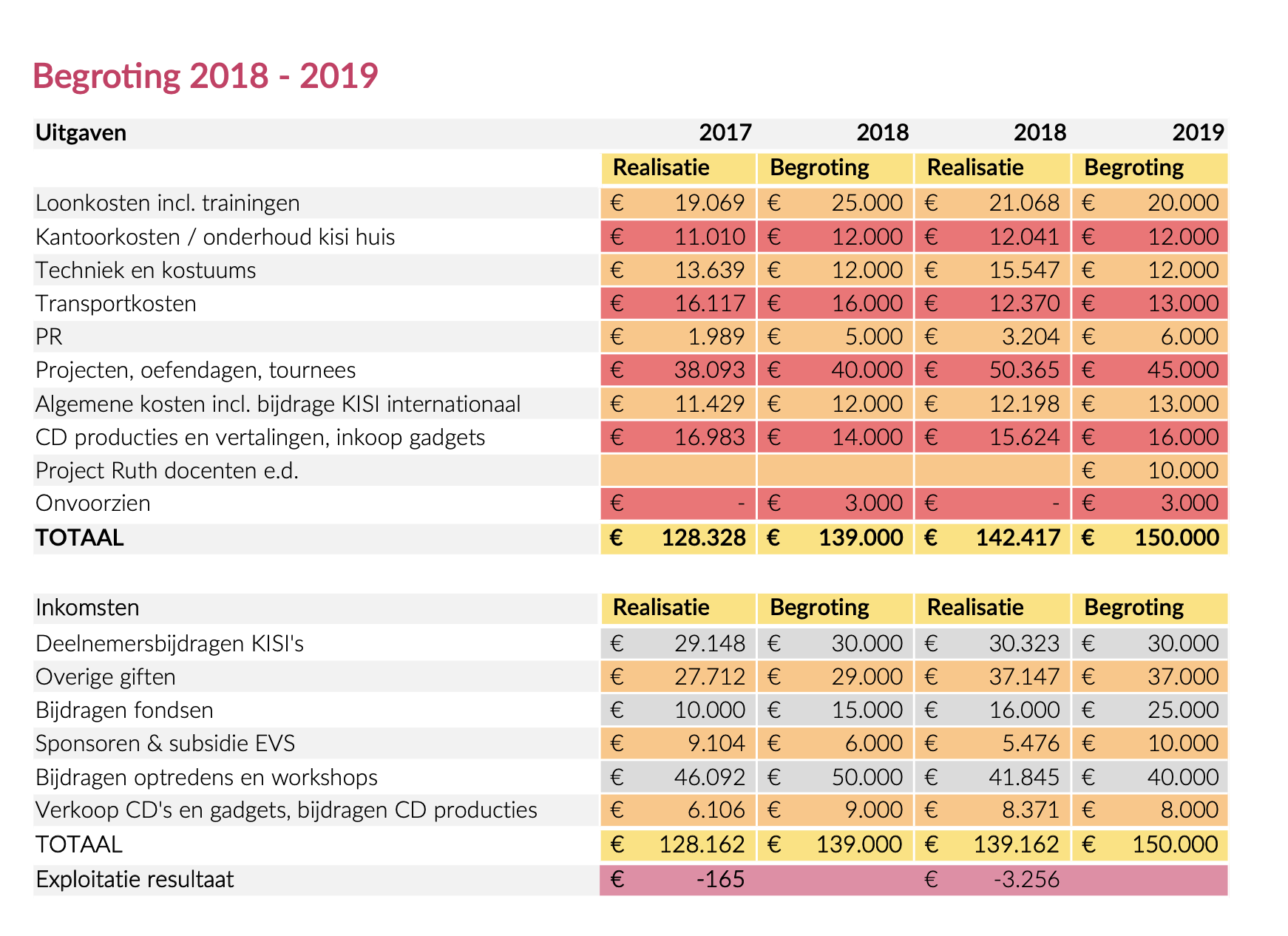1288x936 pixels.
Task: Select Verkoop CD's en gadgets label
Action: click(x=286, y=810)
